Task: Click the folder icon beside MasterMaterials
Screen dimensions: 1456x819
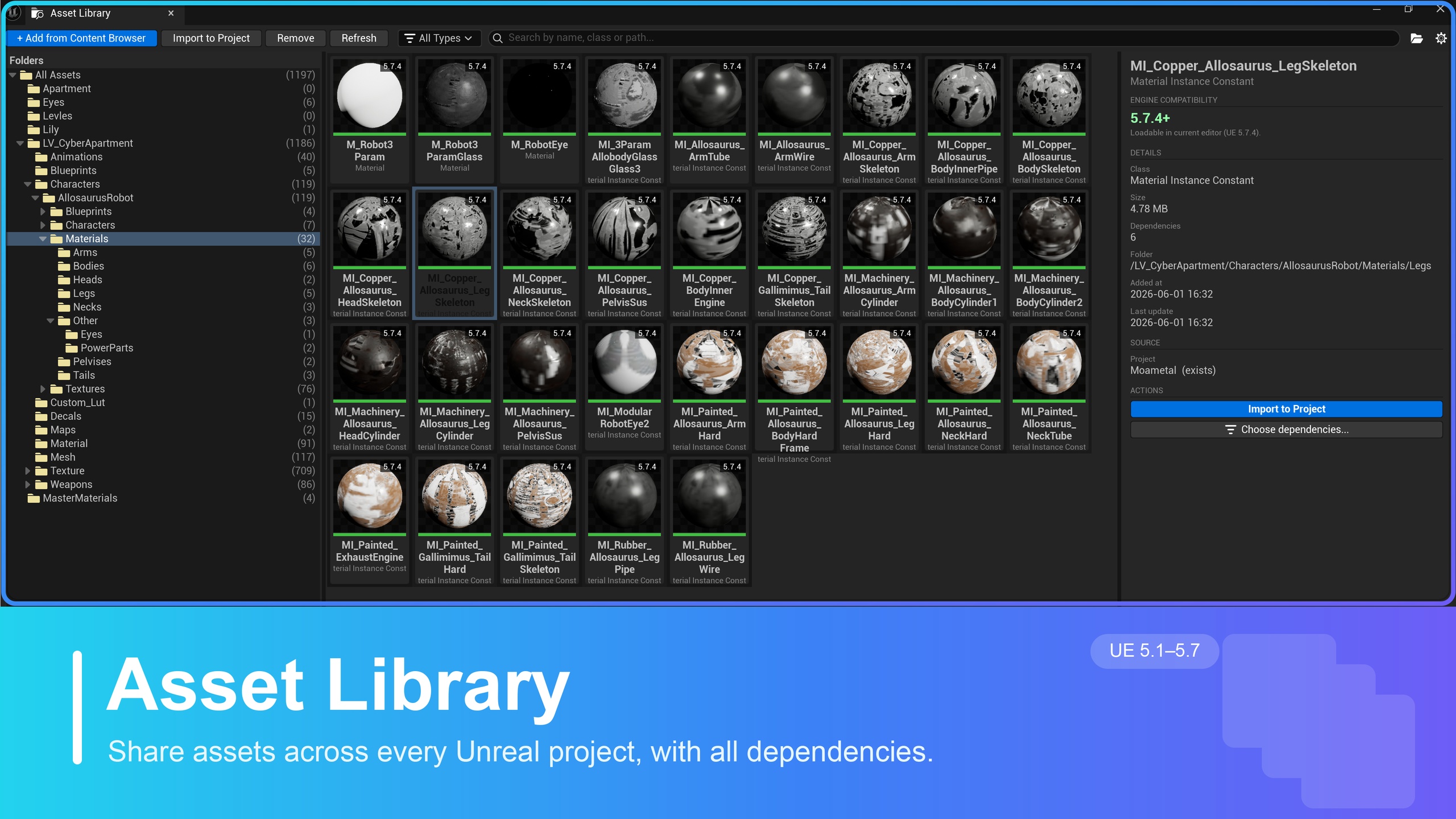Action: click(34, 498)
